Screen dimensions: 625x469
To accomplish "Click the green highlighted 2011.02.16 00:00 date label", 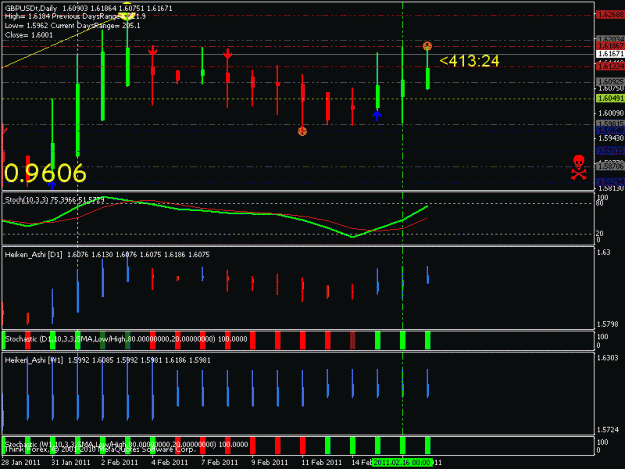I will [403, 462].
